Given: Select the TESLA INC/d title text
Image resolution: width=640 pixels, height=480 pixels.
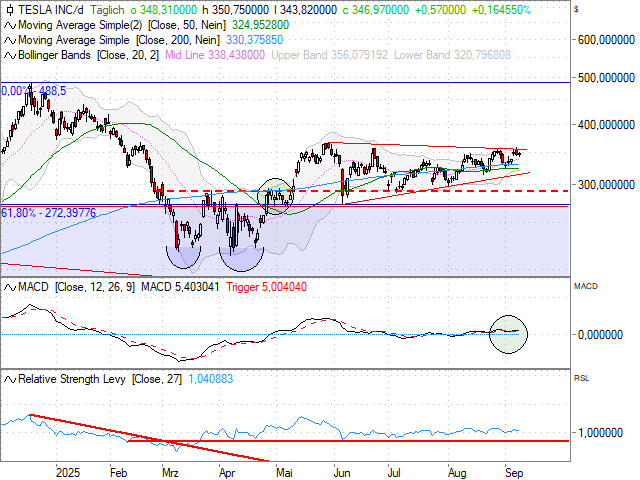Looking at the screenshot, I should click(51, 10).
